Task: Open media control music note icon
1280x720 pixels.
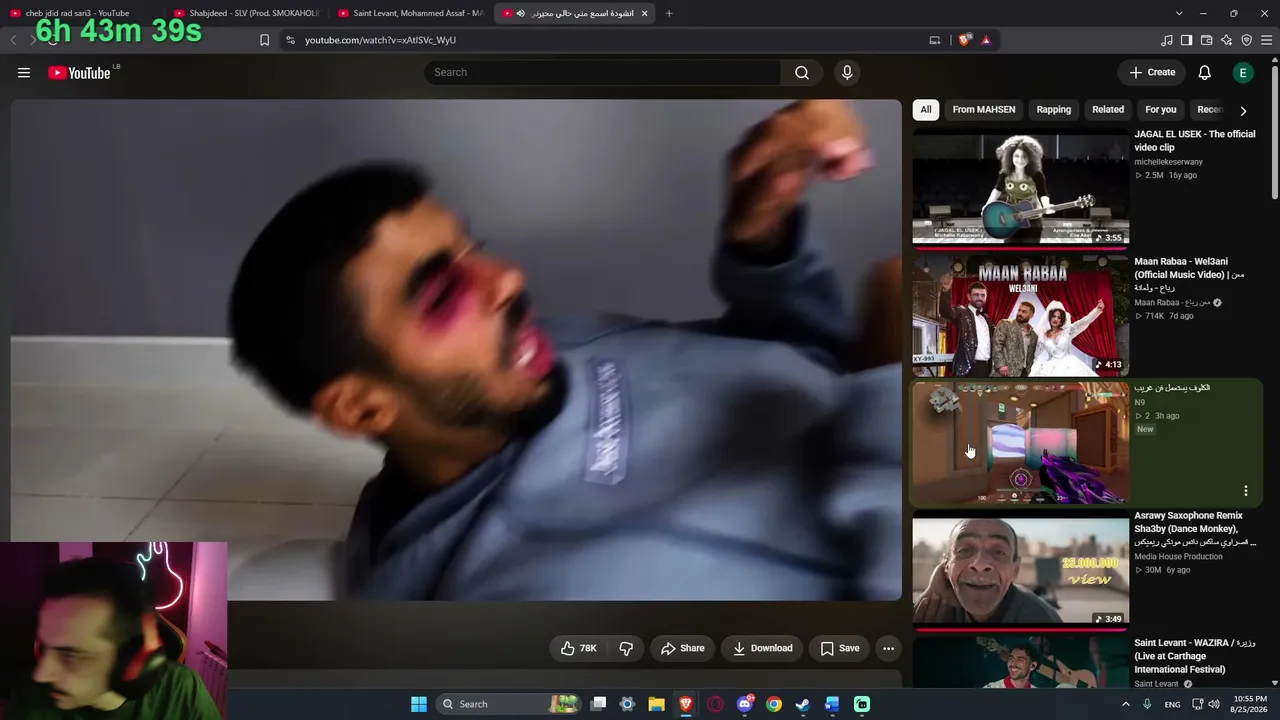Action: [1167, 40]
